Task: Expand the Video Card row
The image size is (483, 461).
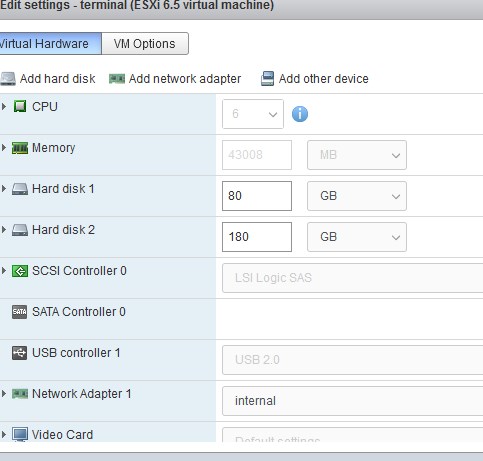Action: 4,435
